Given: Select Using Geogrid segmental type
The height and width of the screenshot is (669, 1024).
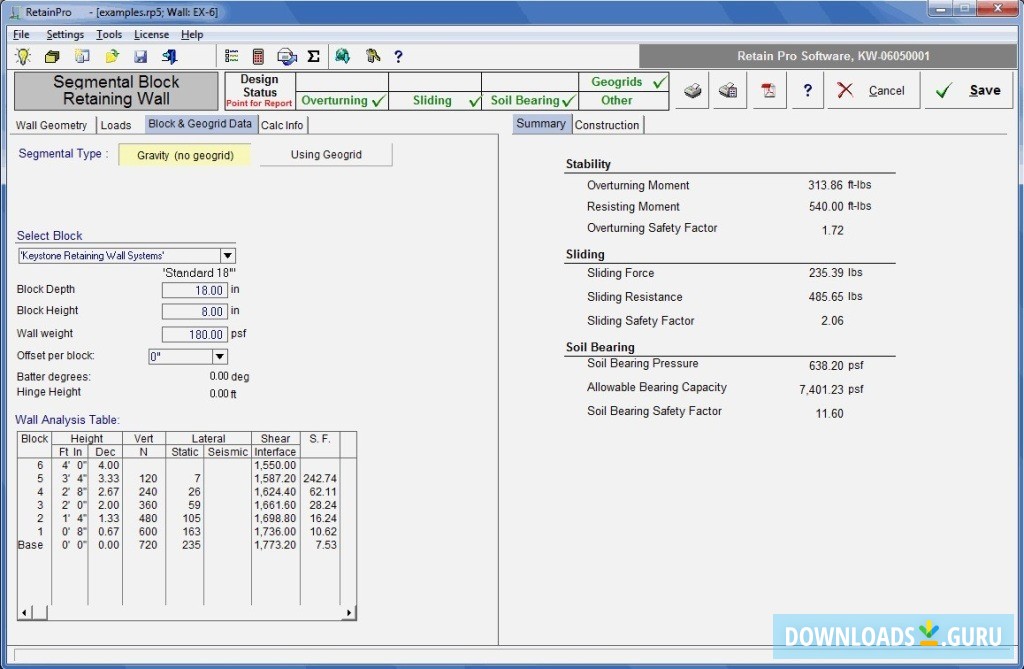Looking at the screenshot, I should 326,155.
